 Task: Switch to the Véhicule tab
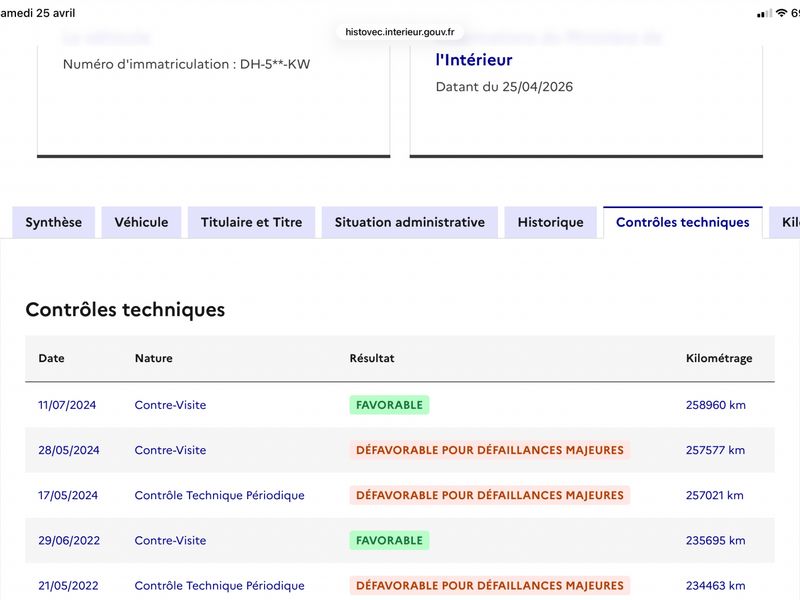pos(141,222)
